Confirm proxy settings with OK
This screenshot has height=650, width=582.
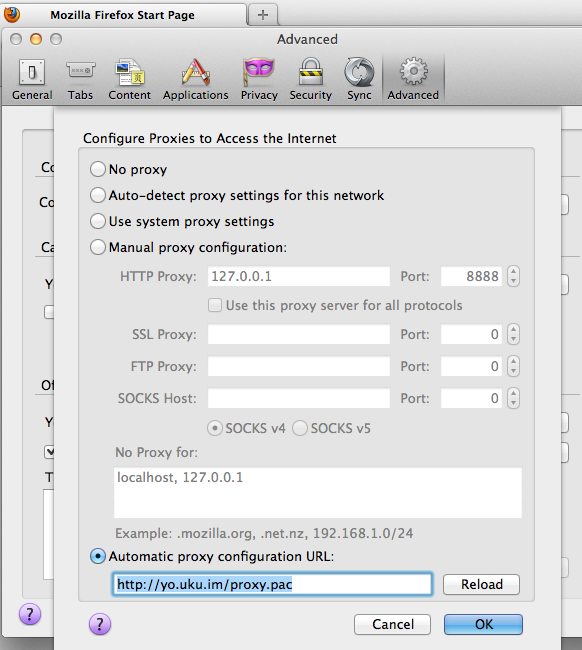click(x=483, y=624)
